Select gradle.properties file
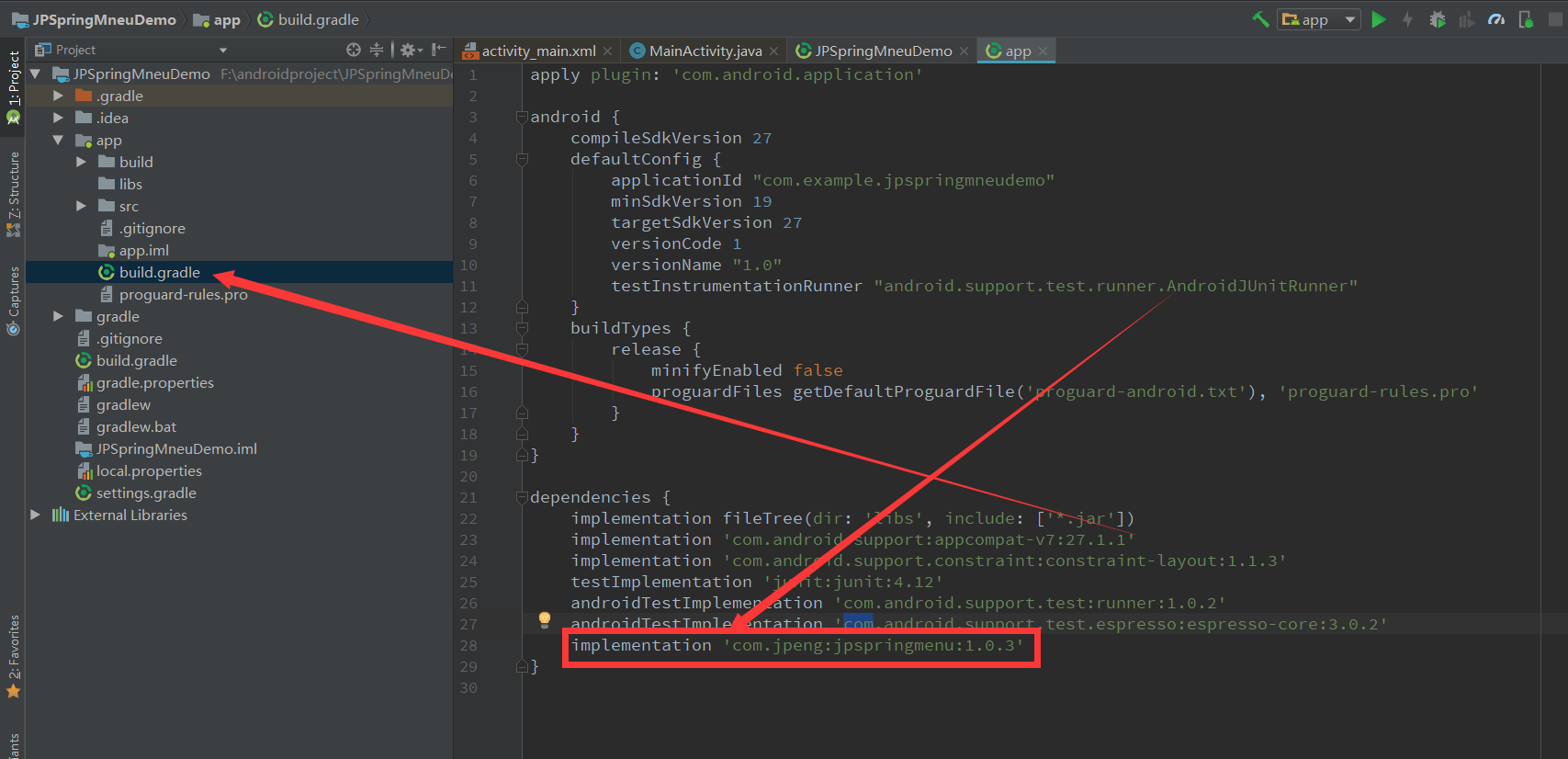Screen dimensions: 1568x759 (x=145, y=382)
